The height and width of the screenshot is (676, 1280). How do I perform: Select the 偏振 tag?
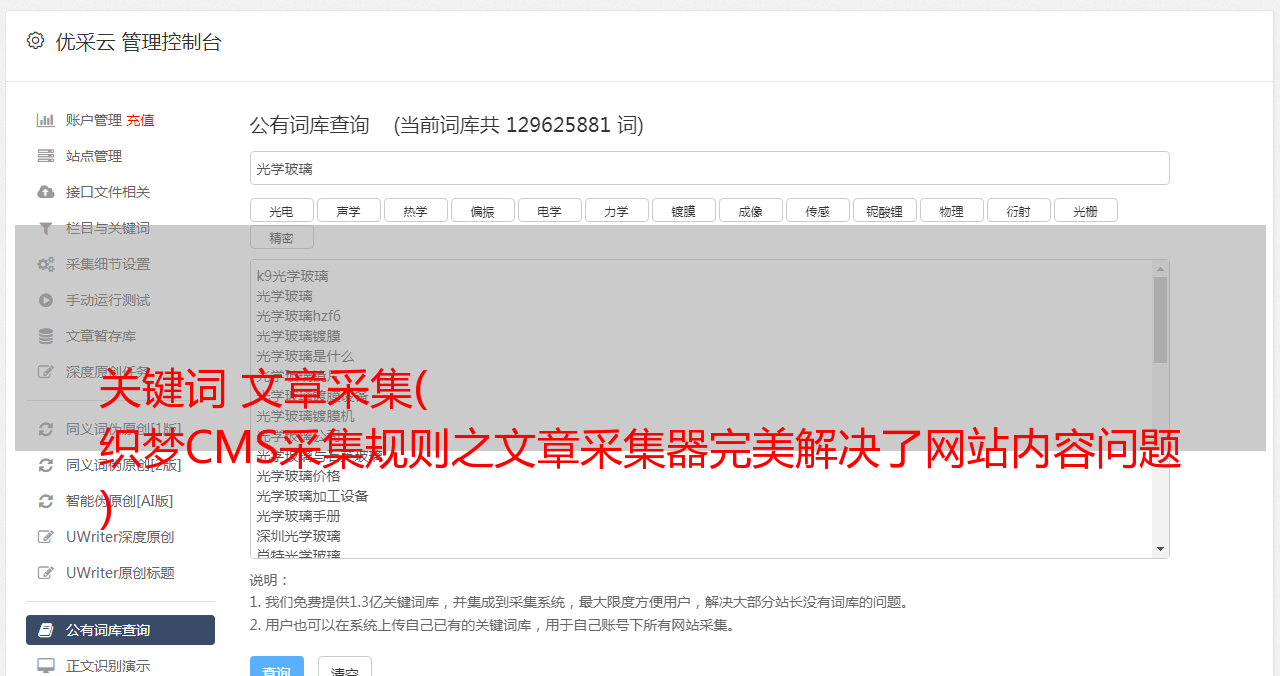[482, 210]
